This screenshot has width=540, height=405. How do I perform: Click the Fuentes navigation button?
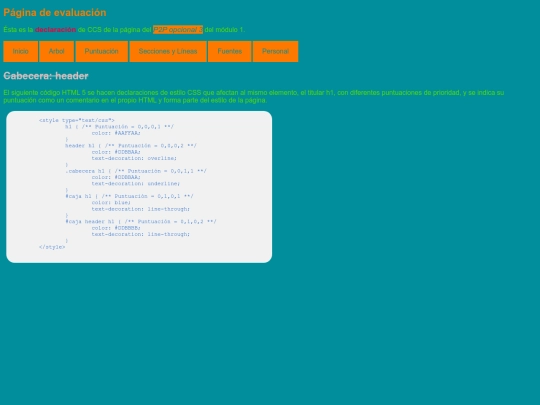230,51
